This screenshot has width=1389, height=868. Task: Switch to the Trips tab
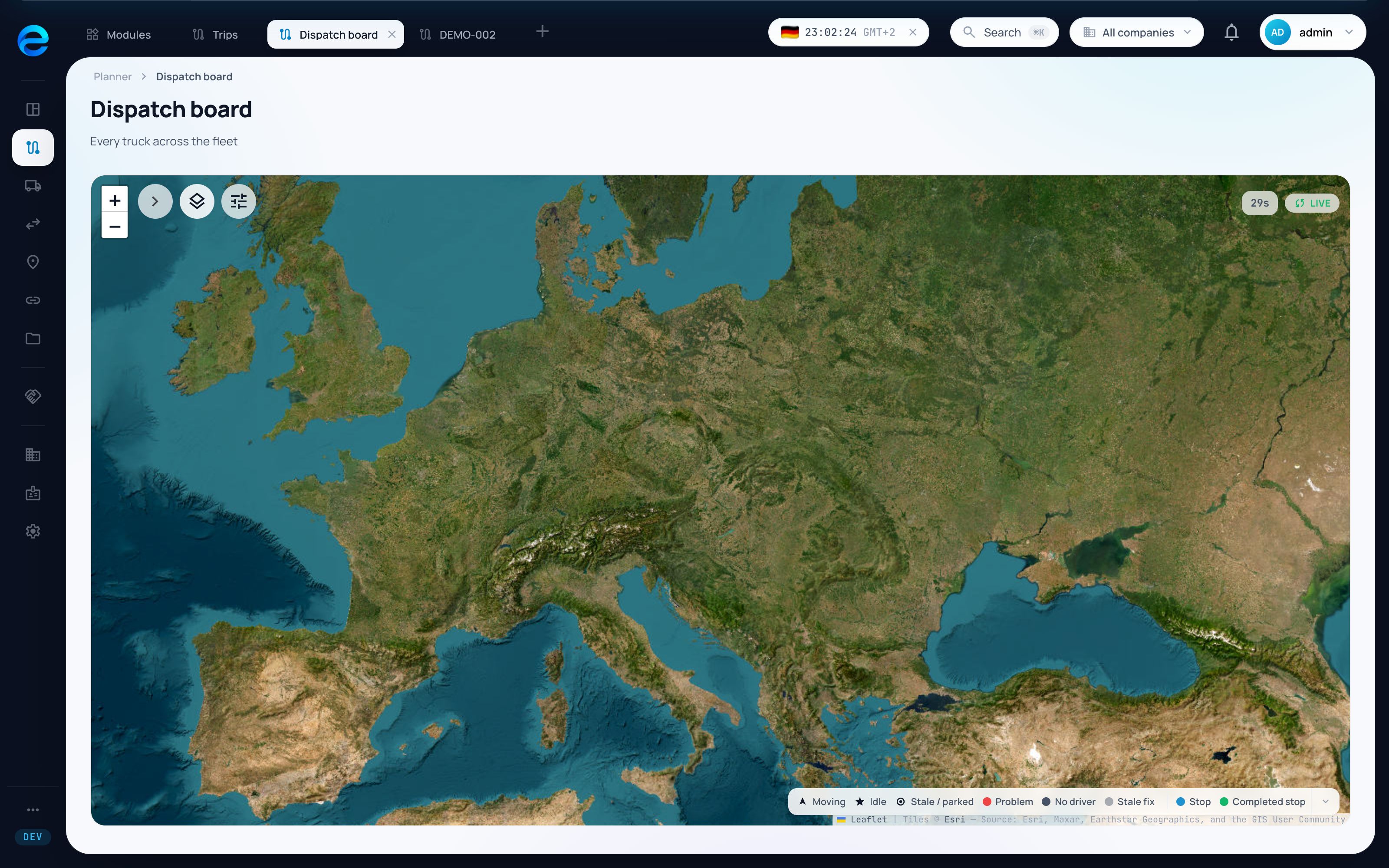coord(215,34)
